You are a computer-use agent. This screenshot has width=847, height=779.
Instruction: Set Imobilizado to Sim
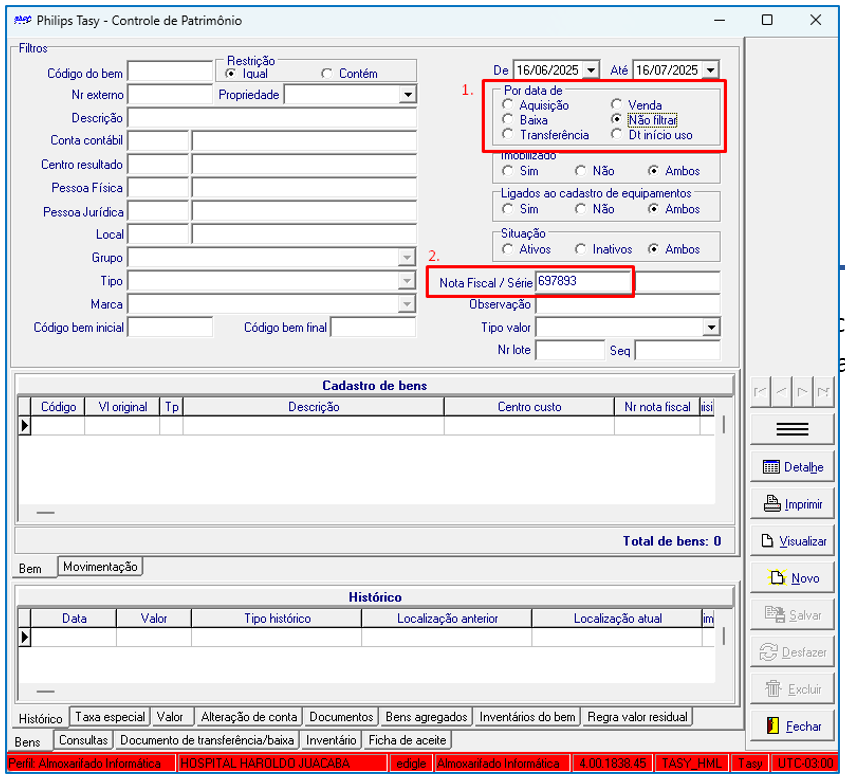[508, 171]
